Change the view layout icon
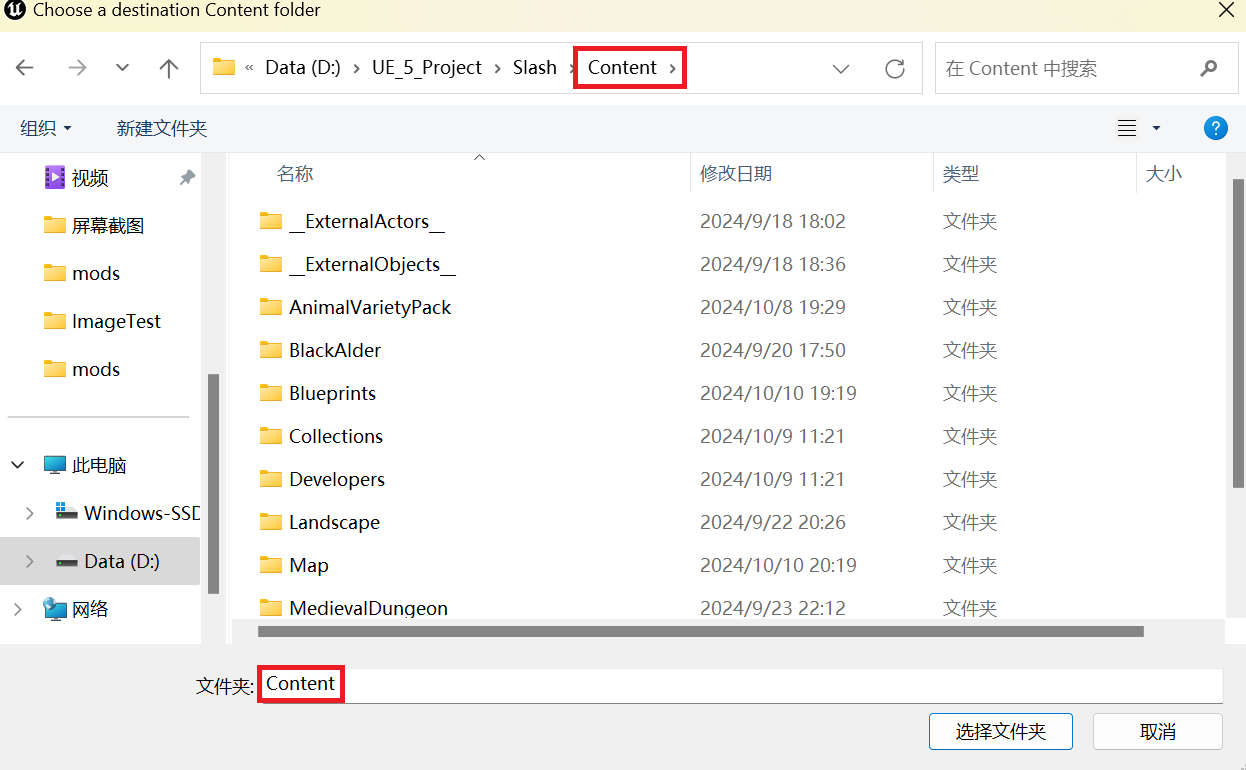The image size is (1246, 770). (1127, 128)
